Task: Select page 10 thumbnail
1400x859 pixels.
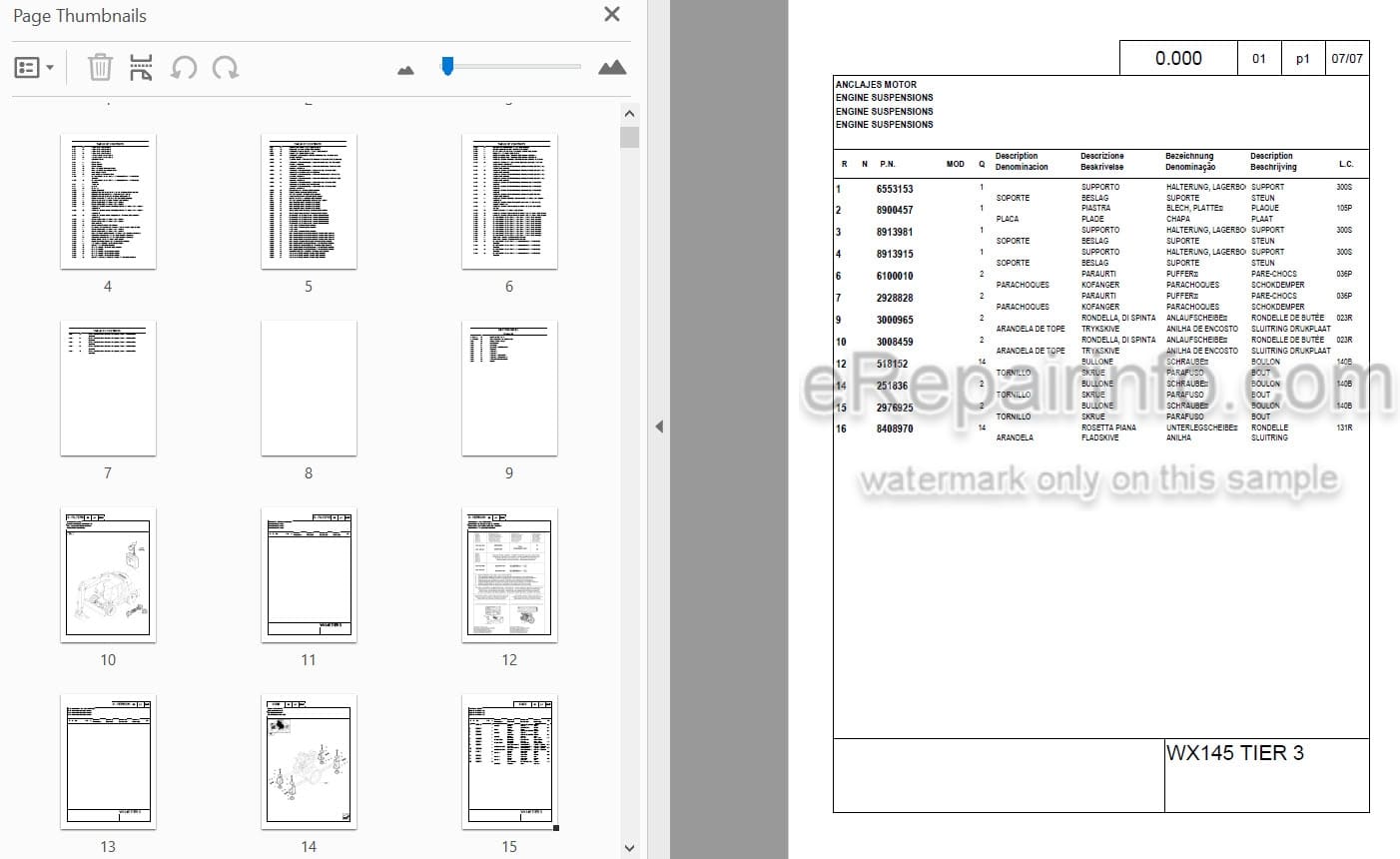Action: tap(108, 575)
